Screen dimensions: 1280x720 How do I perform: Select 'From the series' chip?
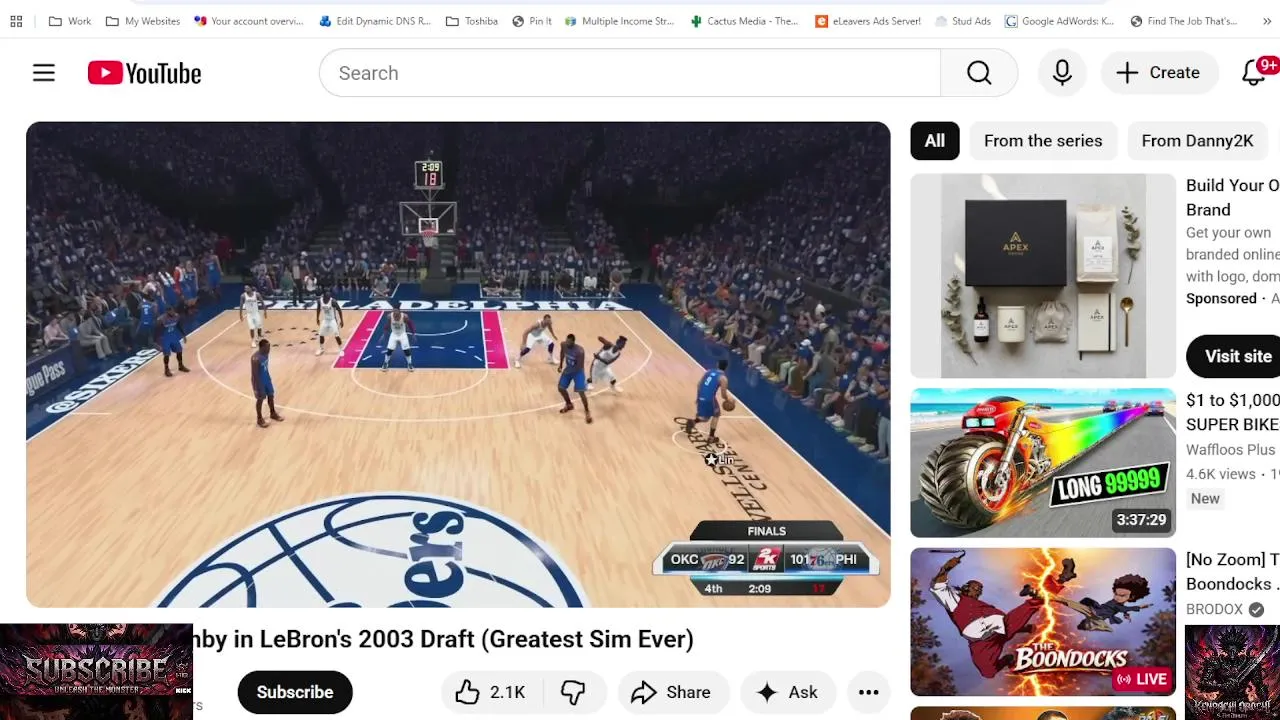coord(1043,141)
